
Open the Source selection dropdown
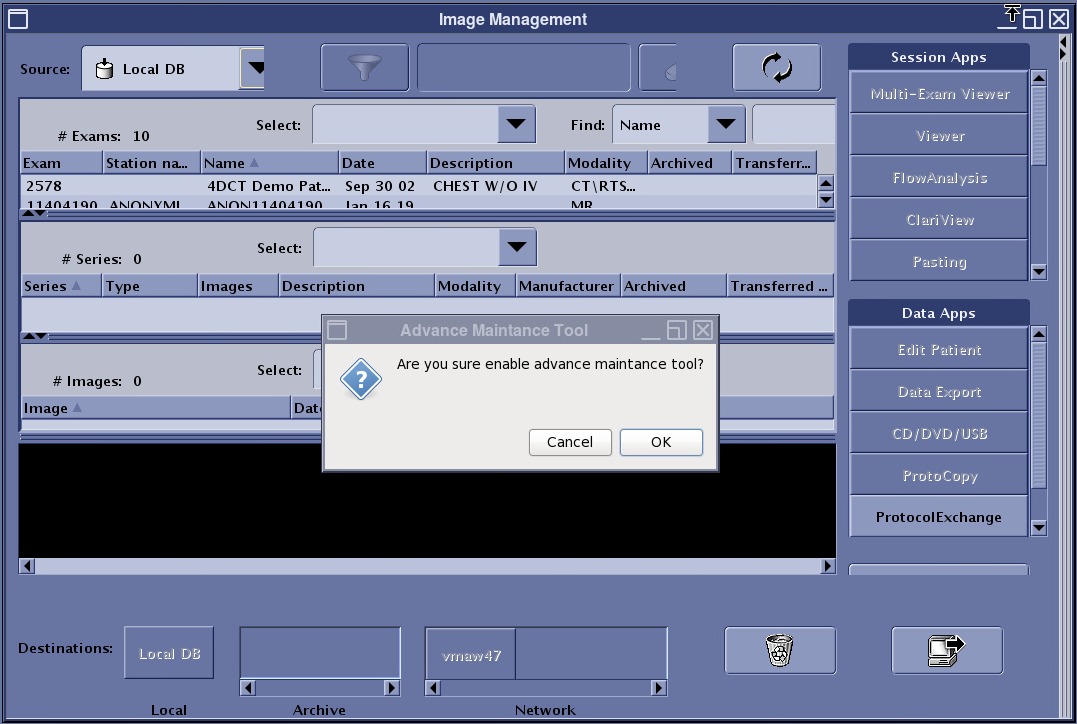257,68
